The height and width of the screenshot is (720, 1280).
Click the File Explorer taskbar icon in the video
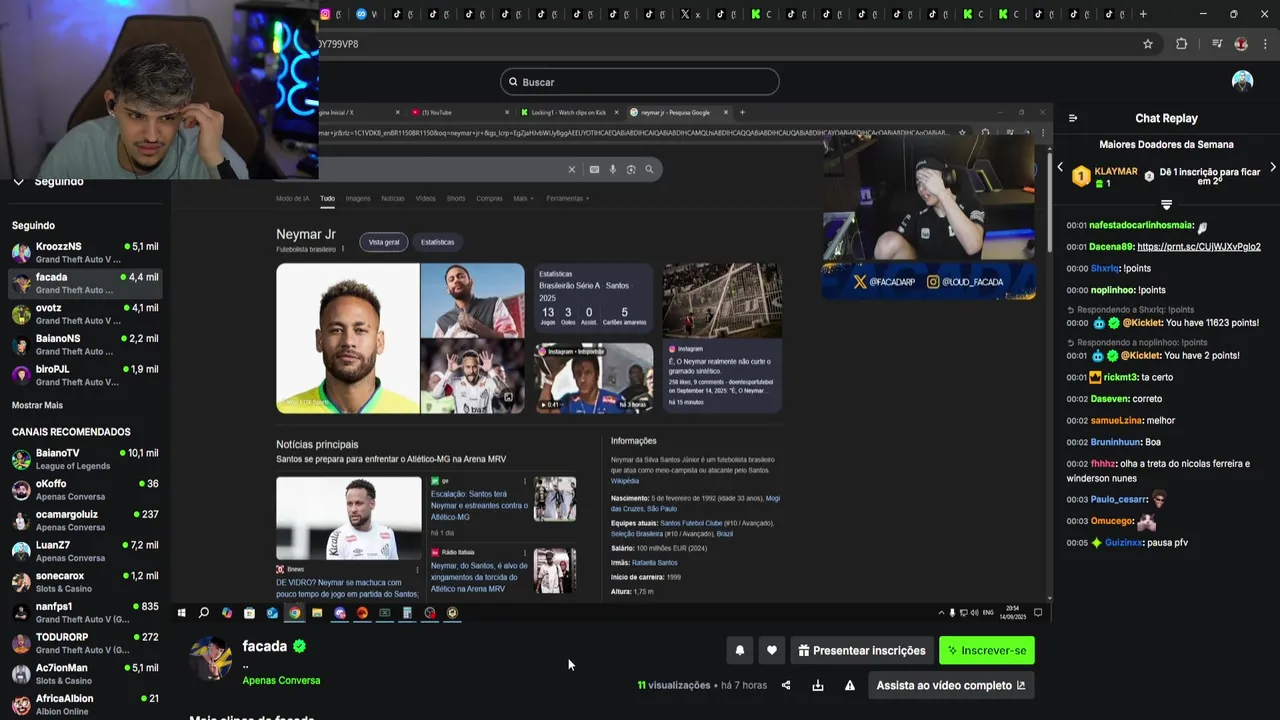(317, 613)
